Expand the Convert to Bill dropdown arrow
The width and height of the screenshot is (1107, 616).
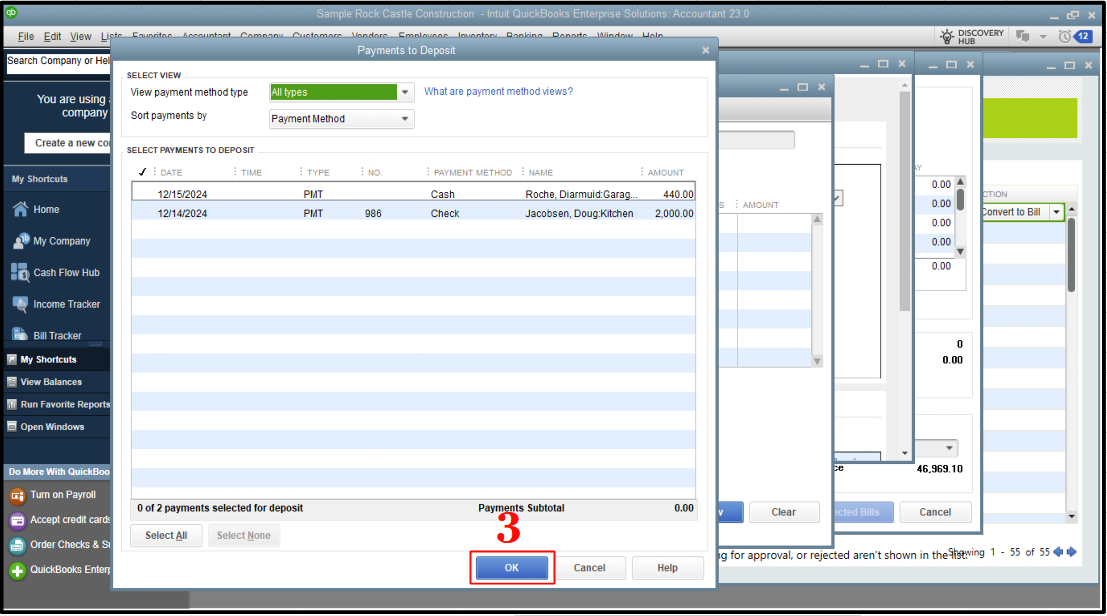1056,212
